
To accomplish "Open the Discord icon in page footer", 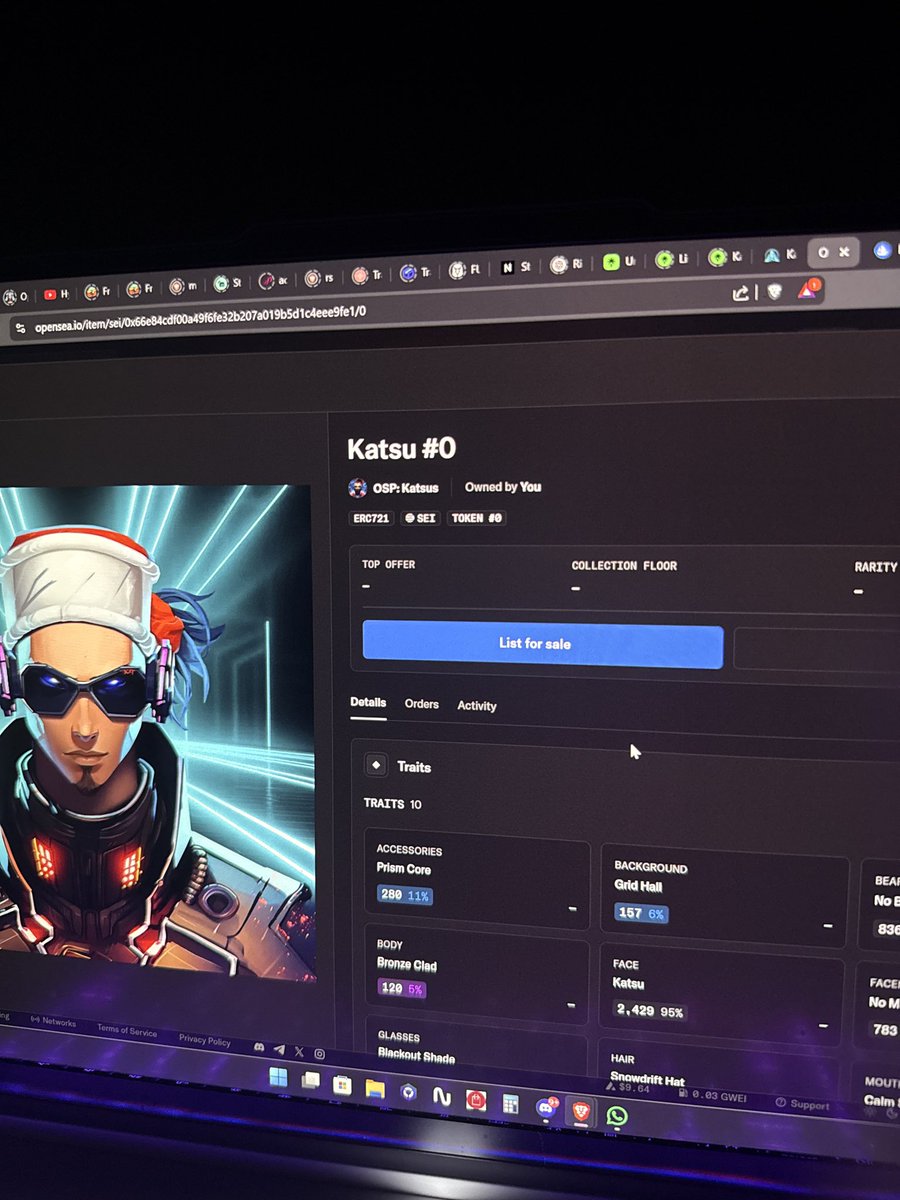I will [259, 1047].
